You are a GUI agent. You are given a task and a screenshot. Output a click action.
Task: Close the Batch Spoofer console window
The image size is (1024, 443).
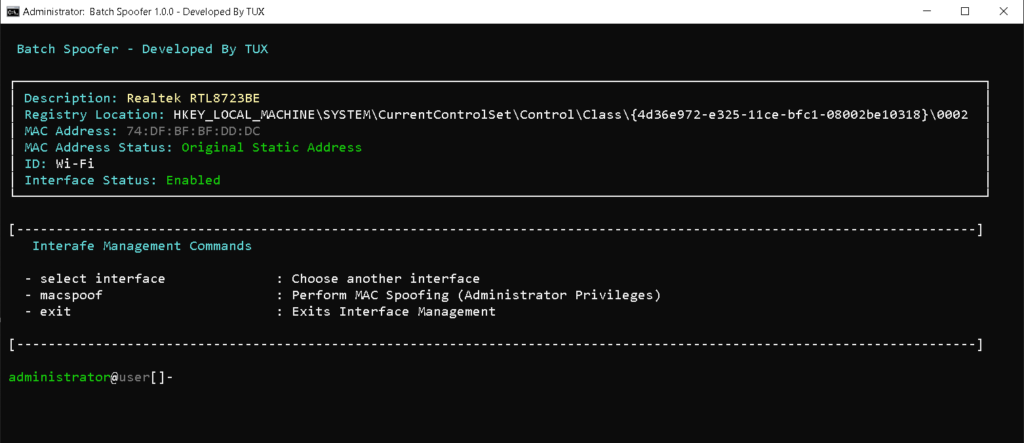(x=1004, y=11)
